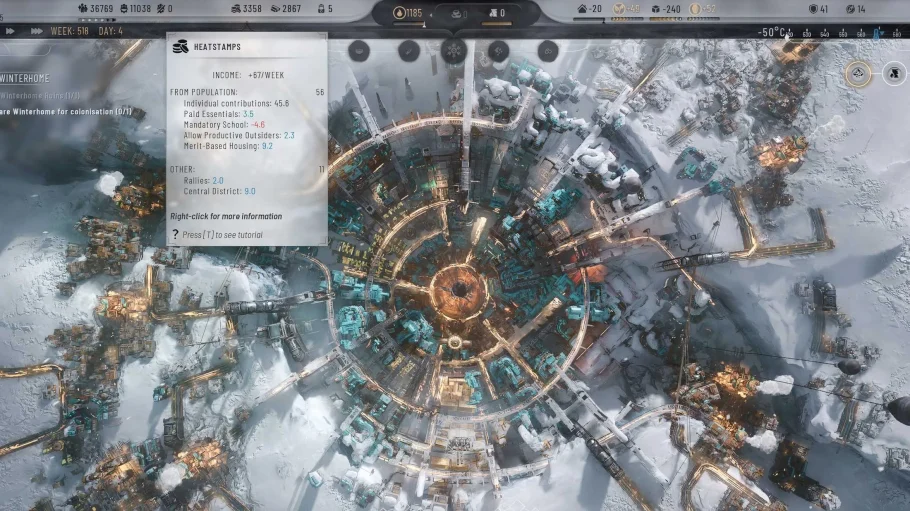Click the Right-click for more information hint
The image size is (910, 511).
[226, 216]
